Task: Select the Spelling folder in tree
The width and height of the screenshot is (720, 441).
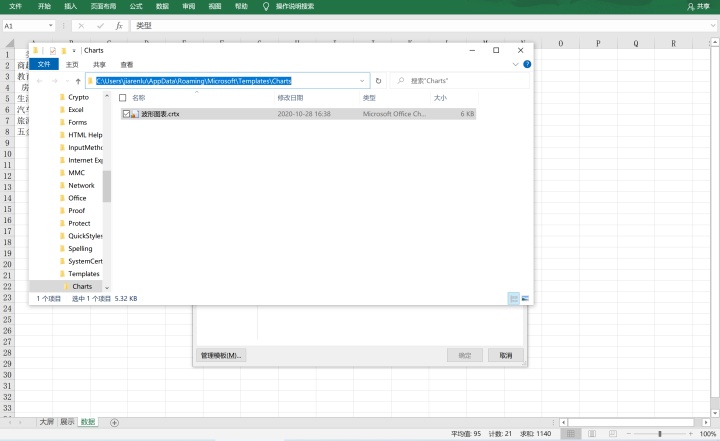Action: point(80,249)
